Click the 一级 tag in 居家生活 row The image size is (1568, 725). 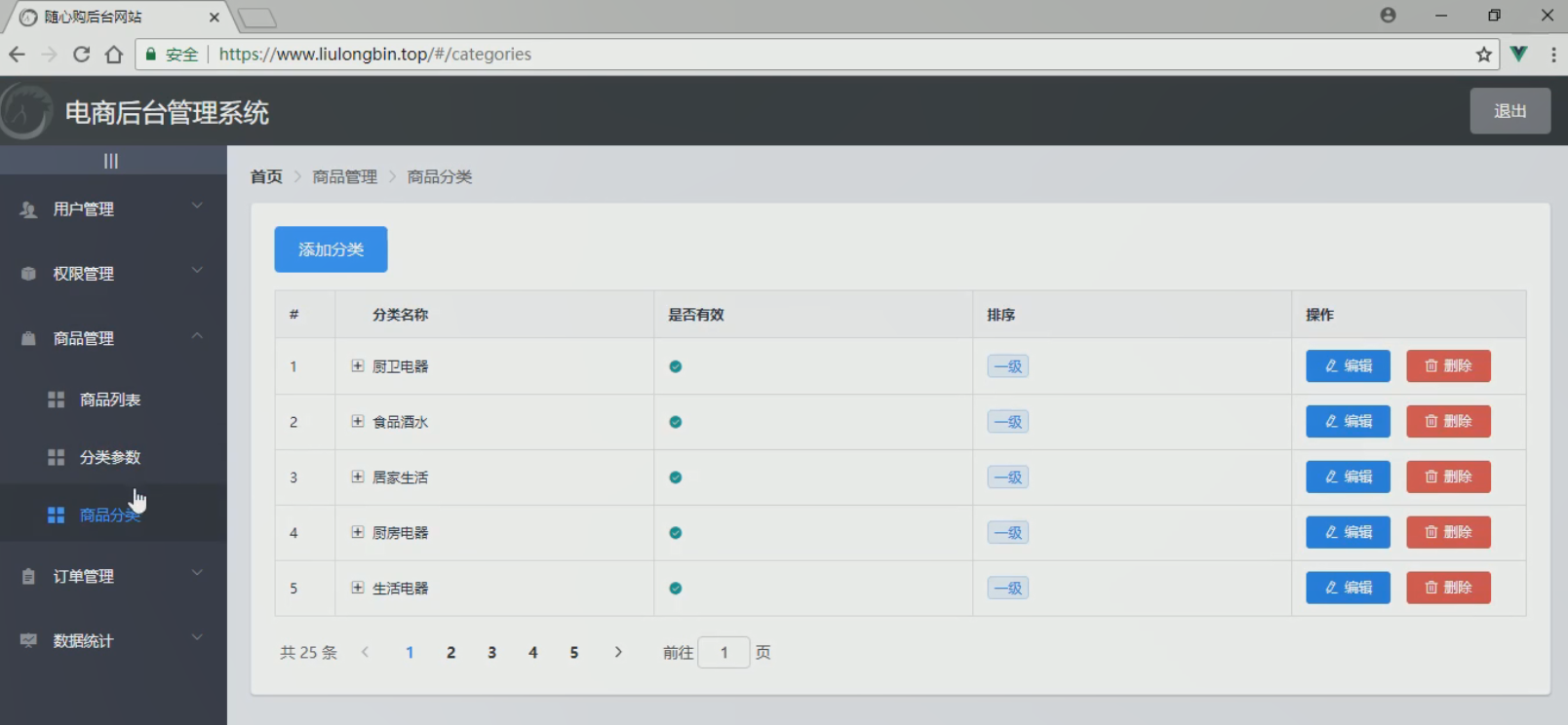pos(1007,477)
